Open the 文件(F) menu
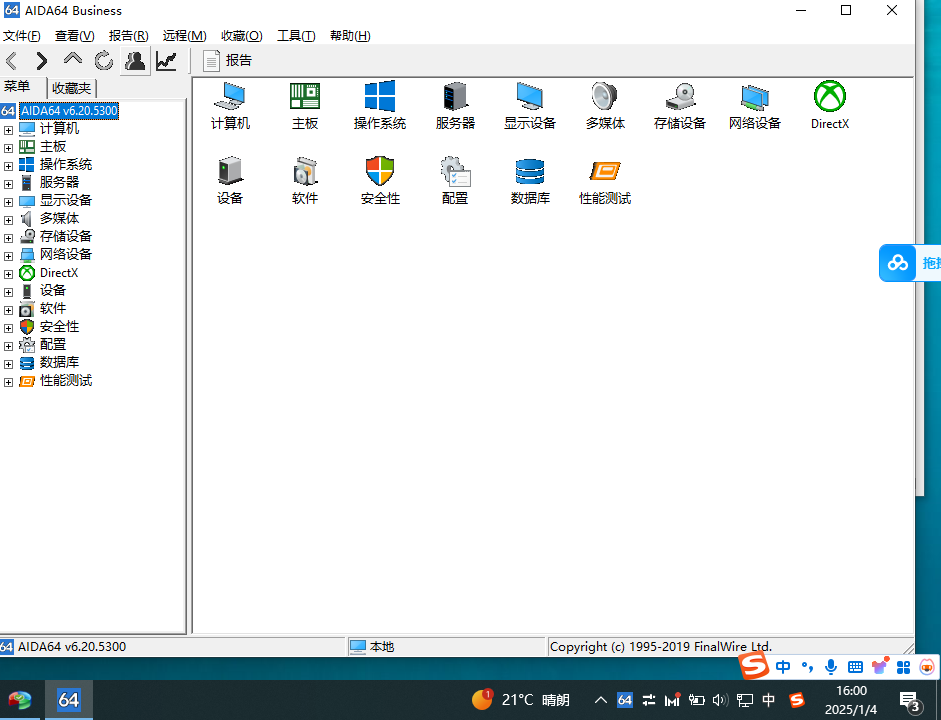 [x=22, y=36]
